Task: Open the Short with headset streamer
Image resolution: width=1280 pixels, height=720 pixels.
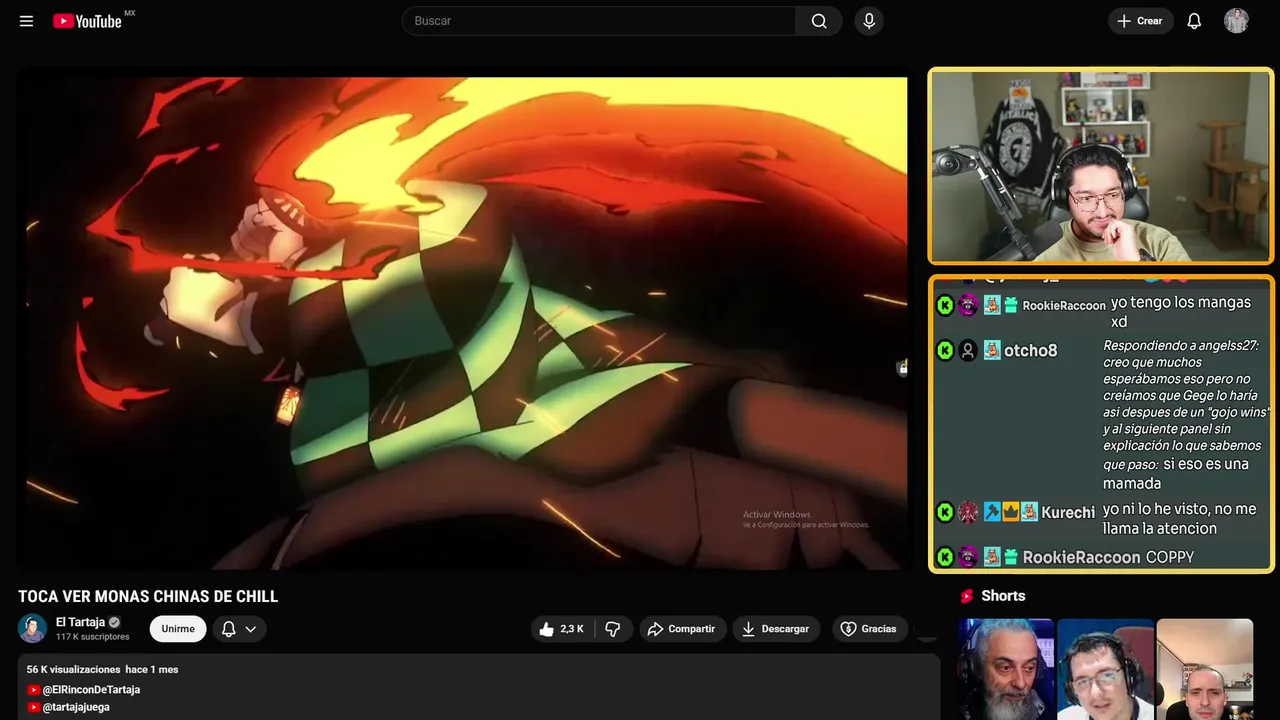Action: 1105,669
